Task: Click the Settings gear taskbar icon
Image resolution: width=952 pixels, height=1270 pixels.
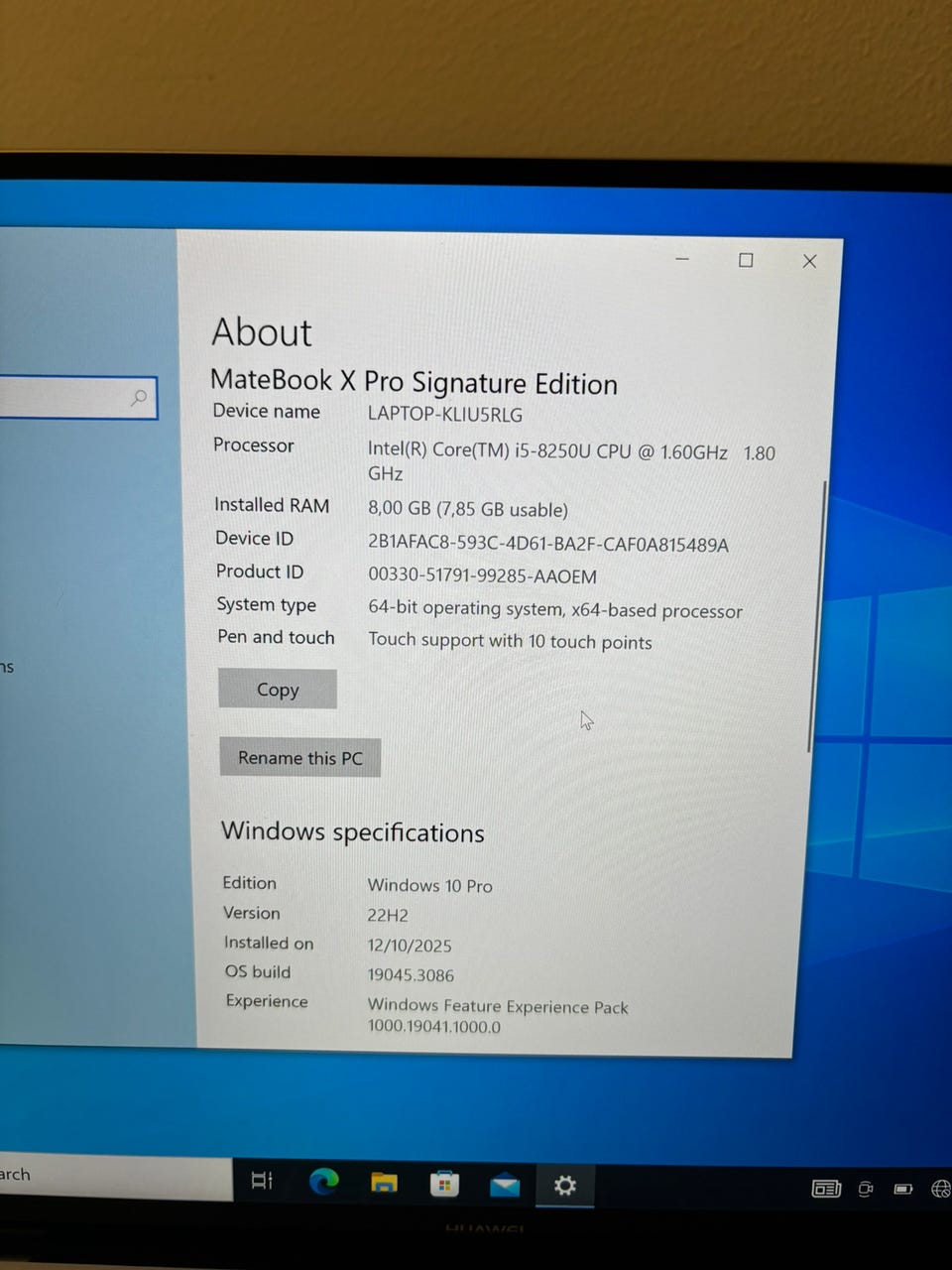Action: tap(565, 1185)
